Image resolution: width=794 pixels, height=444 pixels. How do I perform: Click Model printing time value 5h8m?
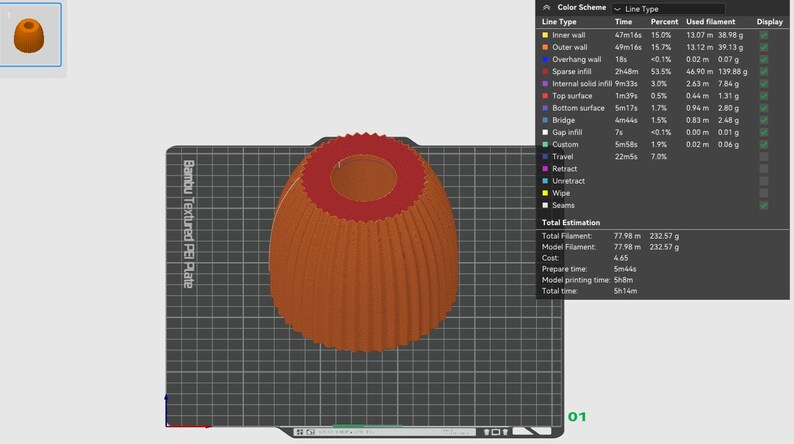[623, 280]
